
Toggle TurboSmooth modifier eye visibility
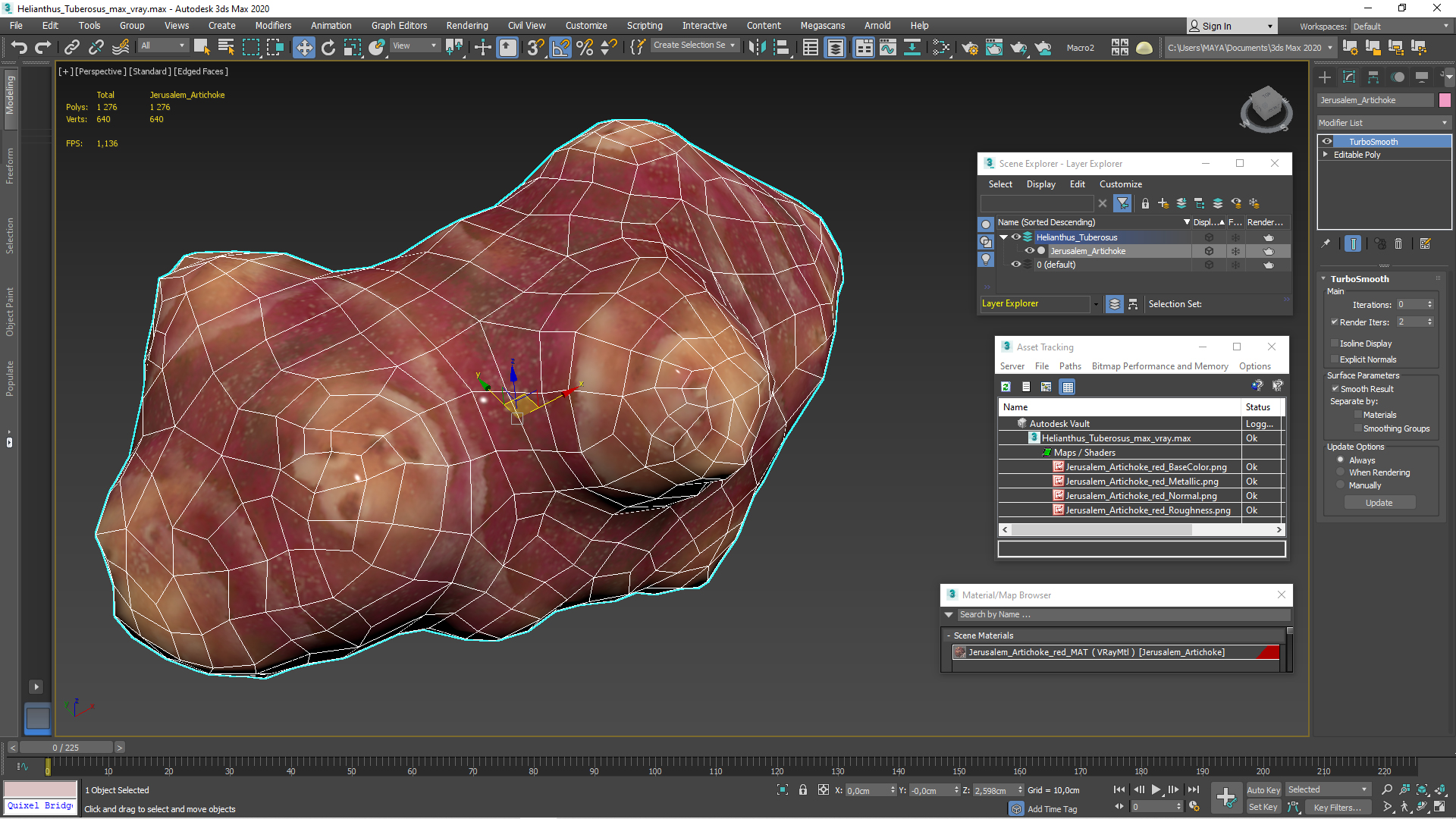(x=1327, y=141)
